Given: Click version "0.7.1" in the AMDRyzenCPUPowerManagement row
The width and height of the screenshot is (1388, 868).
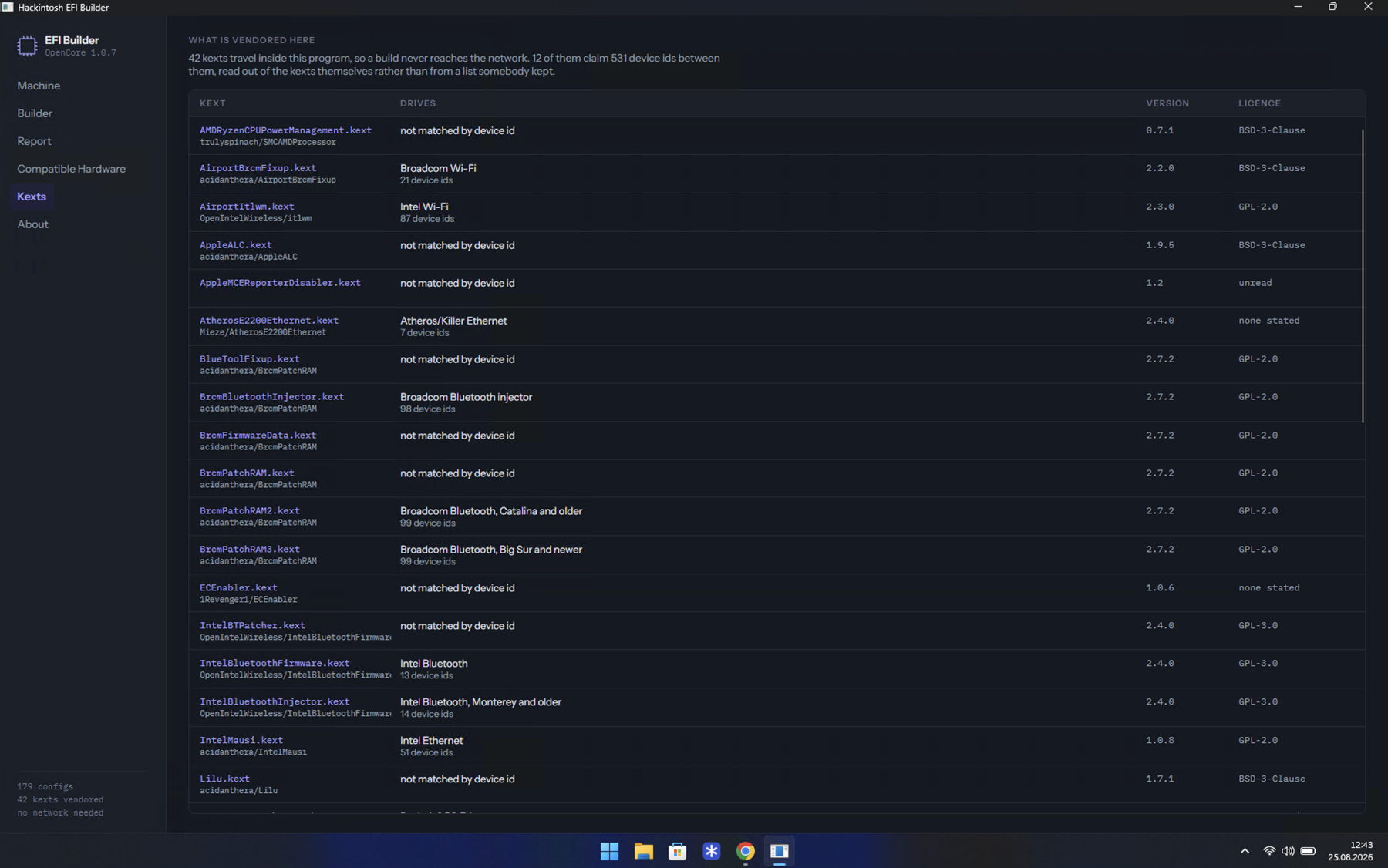Looking at the screenshot, I should [x=1160, y=131].
